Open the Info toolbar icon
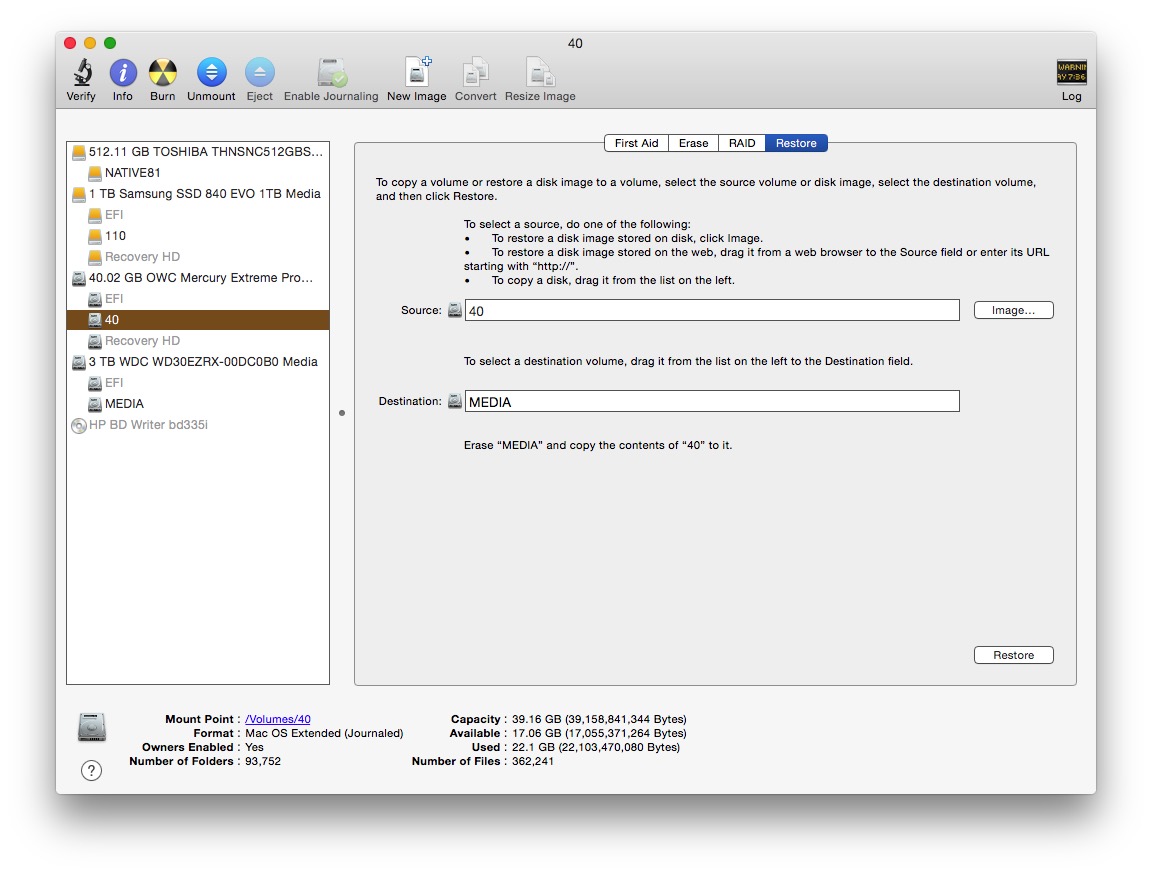Image resolution: width=1152 pixels, height=874 pixels. (123, 73)
